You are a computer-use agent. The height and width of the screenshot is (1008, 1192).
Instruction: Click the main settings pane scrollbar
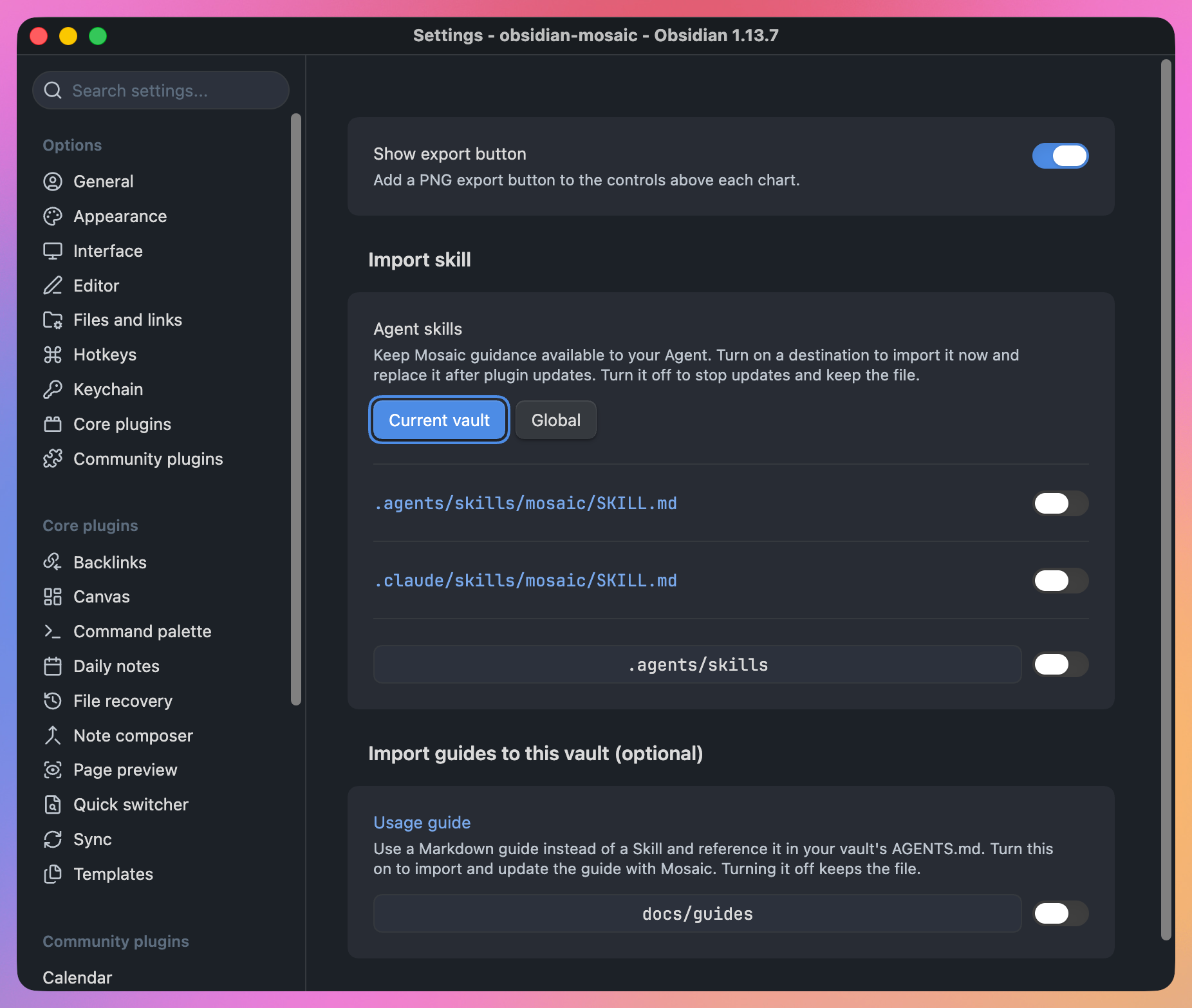[1166, 499]
